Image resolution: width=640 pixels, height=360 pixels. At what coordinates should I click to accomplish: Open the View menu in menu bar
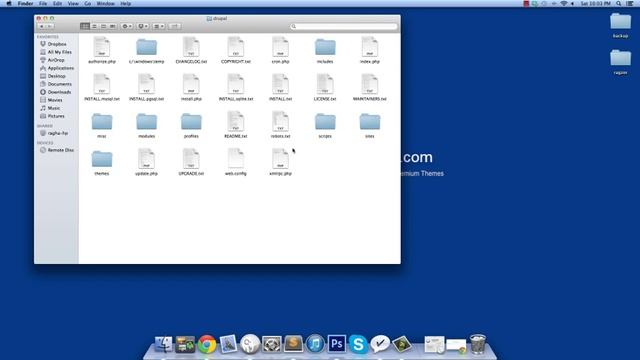coord(73,3)
